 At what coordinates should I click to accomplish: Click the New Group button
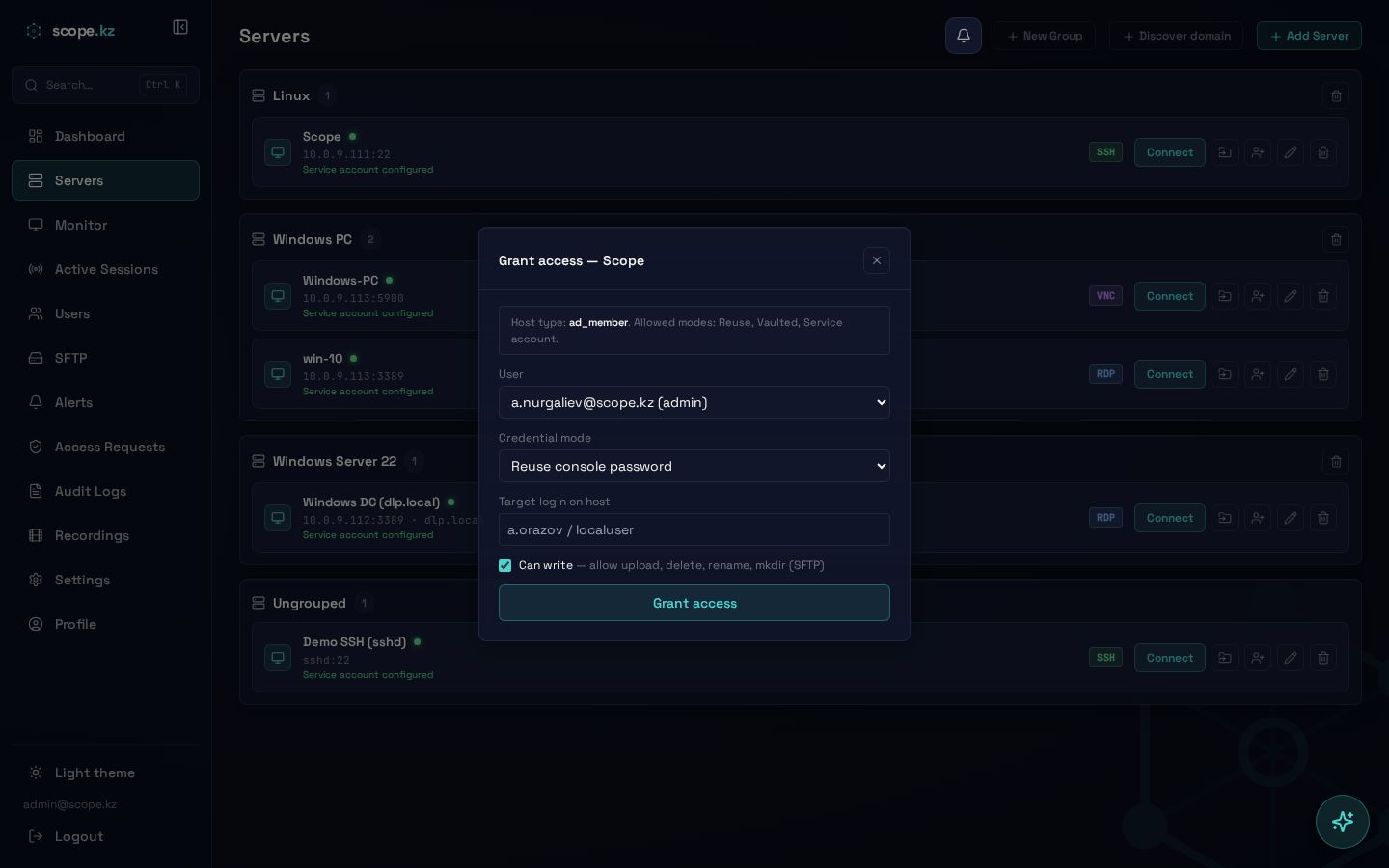[x=1044, y=36]
